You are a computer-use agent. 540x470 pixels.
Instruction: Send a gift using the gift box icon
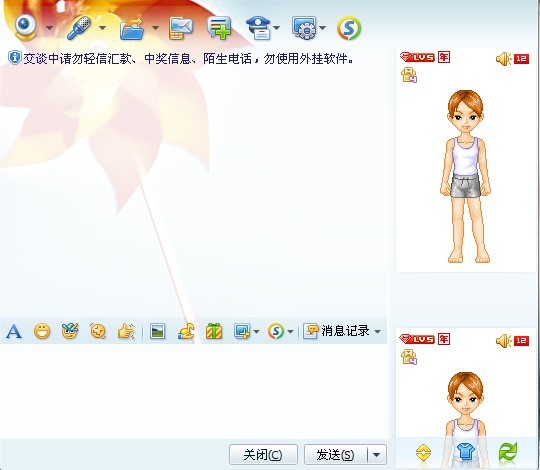[x=214, y=332]
